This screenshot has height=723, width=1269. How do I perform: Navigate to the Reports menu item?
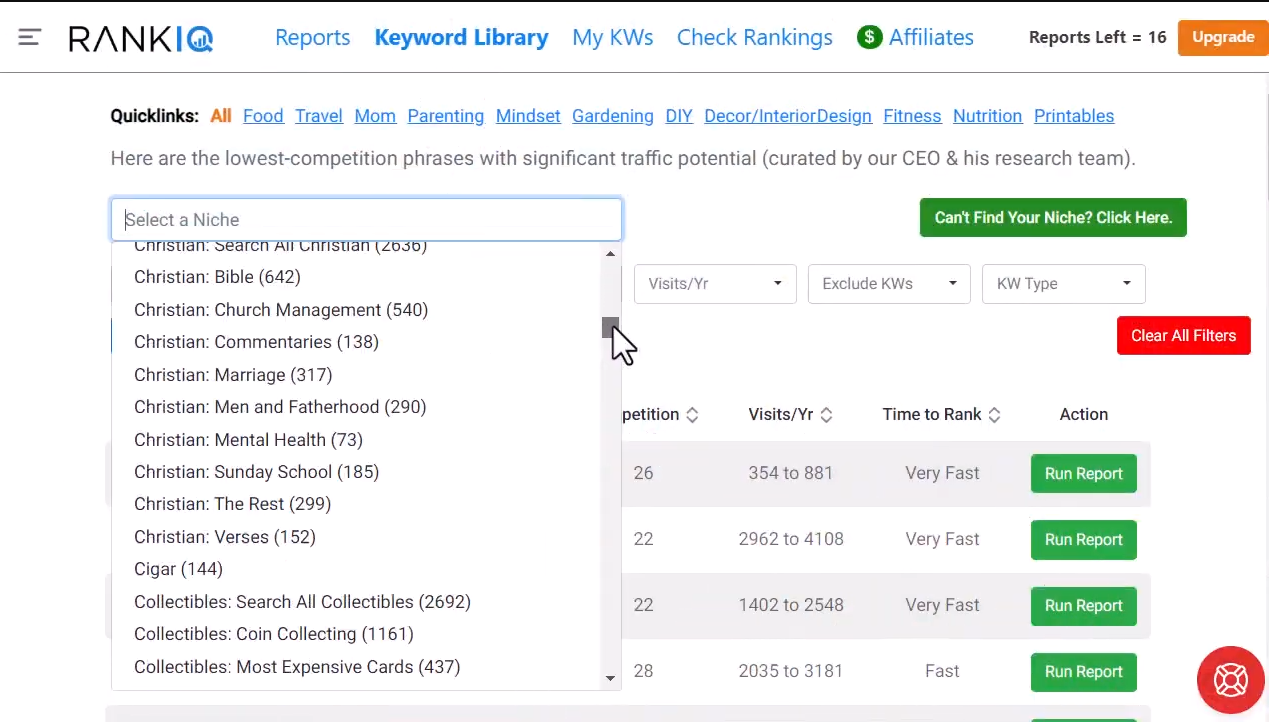coord(312,37)
